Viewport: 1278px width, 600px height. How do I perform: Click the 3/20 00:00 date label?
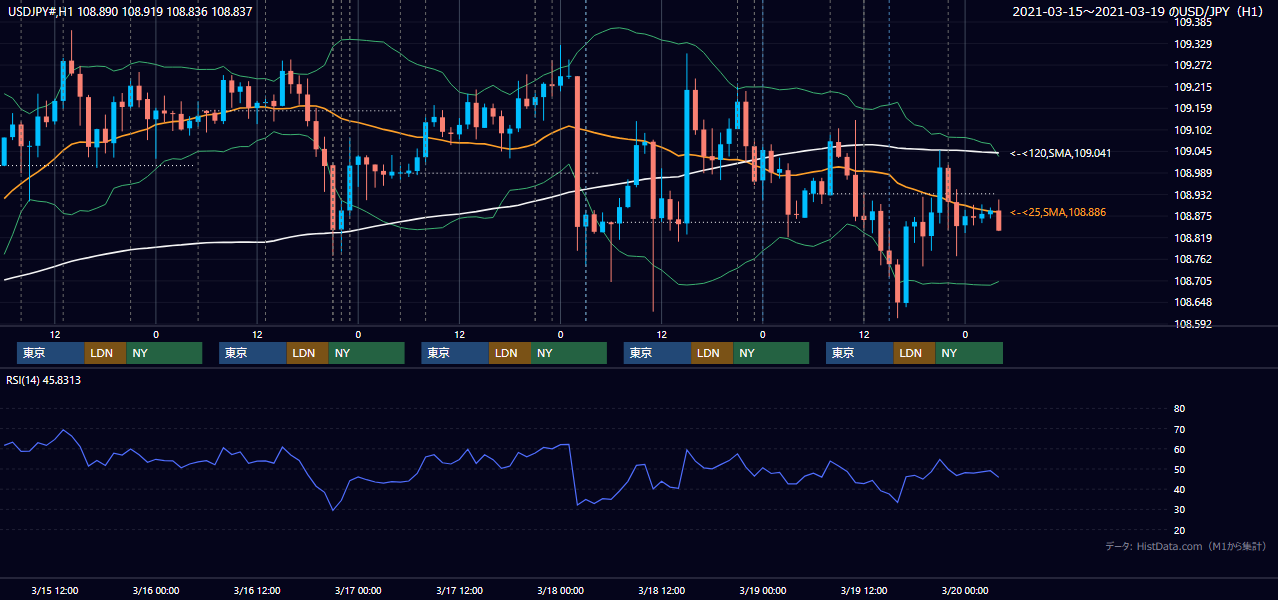coord(965,590)
